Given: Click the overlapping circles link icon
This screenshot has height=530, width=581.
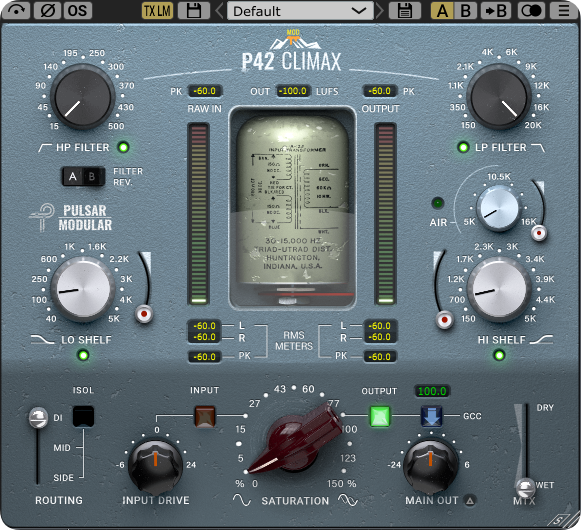Looking at the screenshot, I should pyautogui.click(x=531, y=11).
